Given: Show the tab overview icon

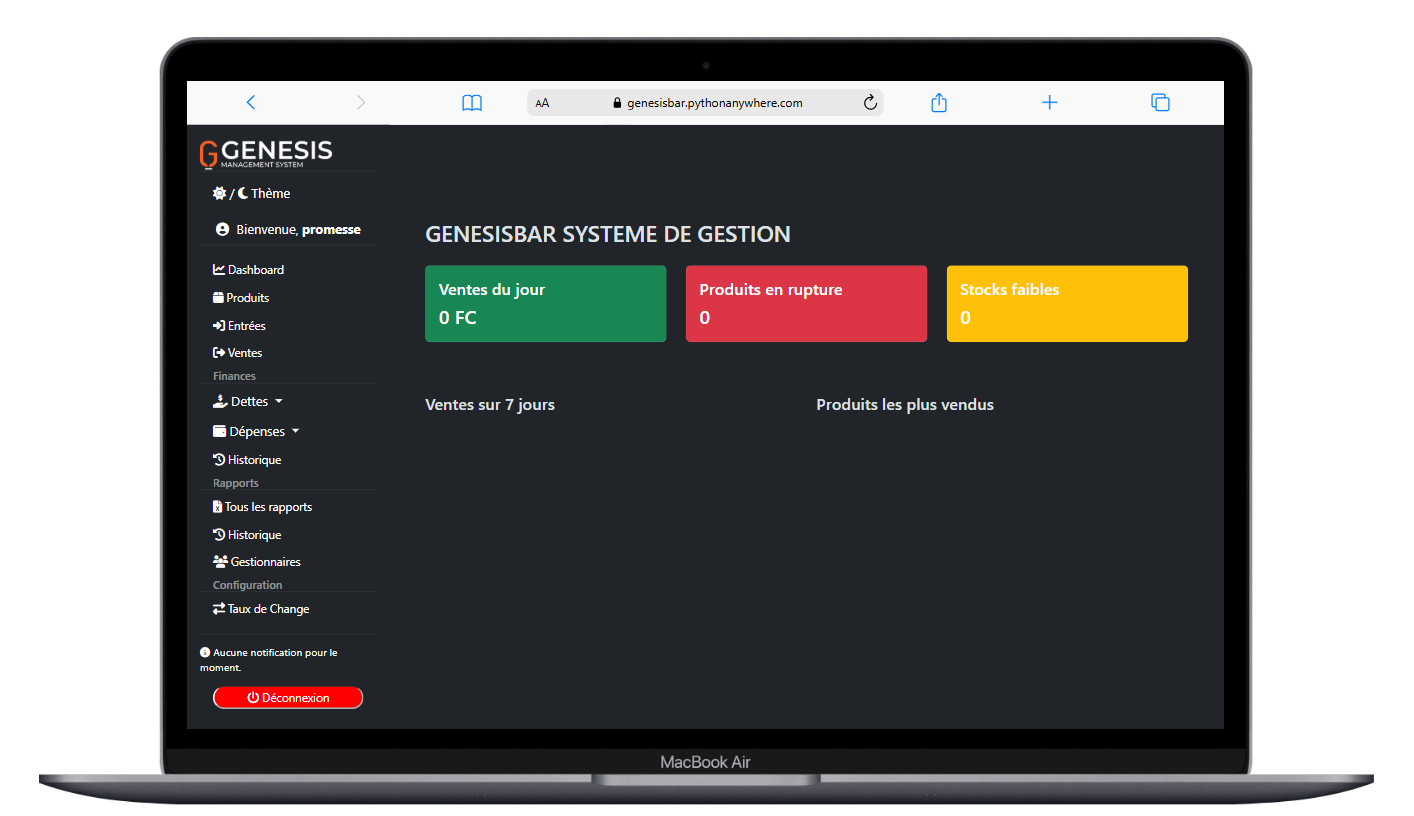Looking at the screenshot, I should coord(1160,102).
